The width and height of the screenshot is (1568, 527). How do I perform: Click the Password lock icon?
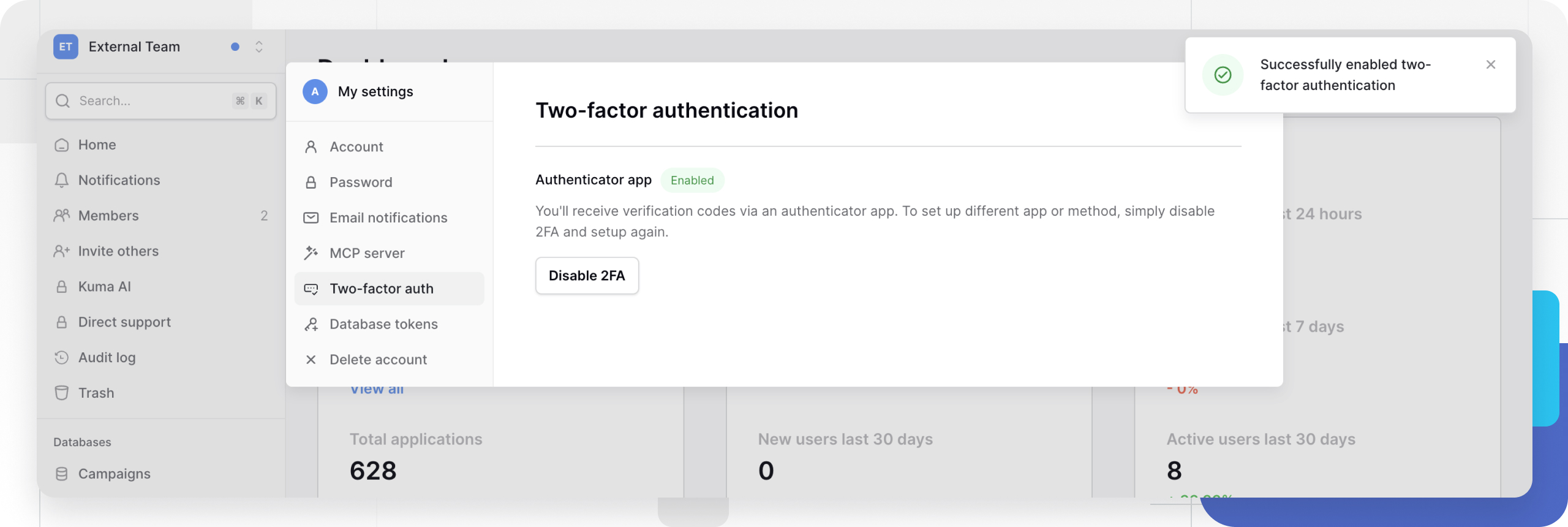pos(311,183)
